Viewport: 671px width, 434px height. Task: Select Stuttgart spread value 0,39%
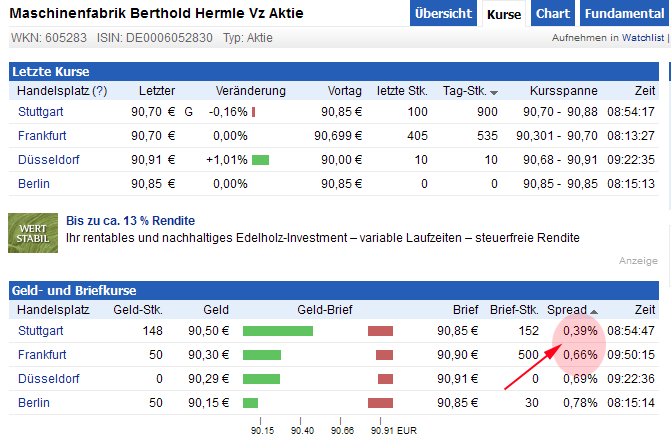tap(580, 331)
